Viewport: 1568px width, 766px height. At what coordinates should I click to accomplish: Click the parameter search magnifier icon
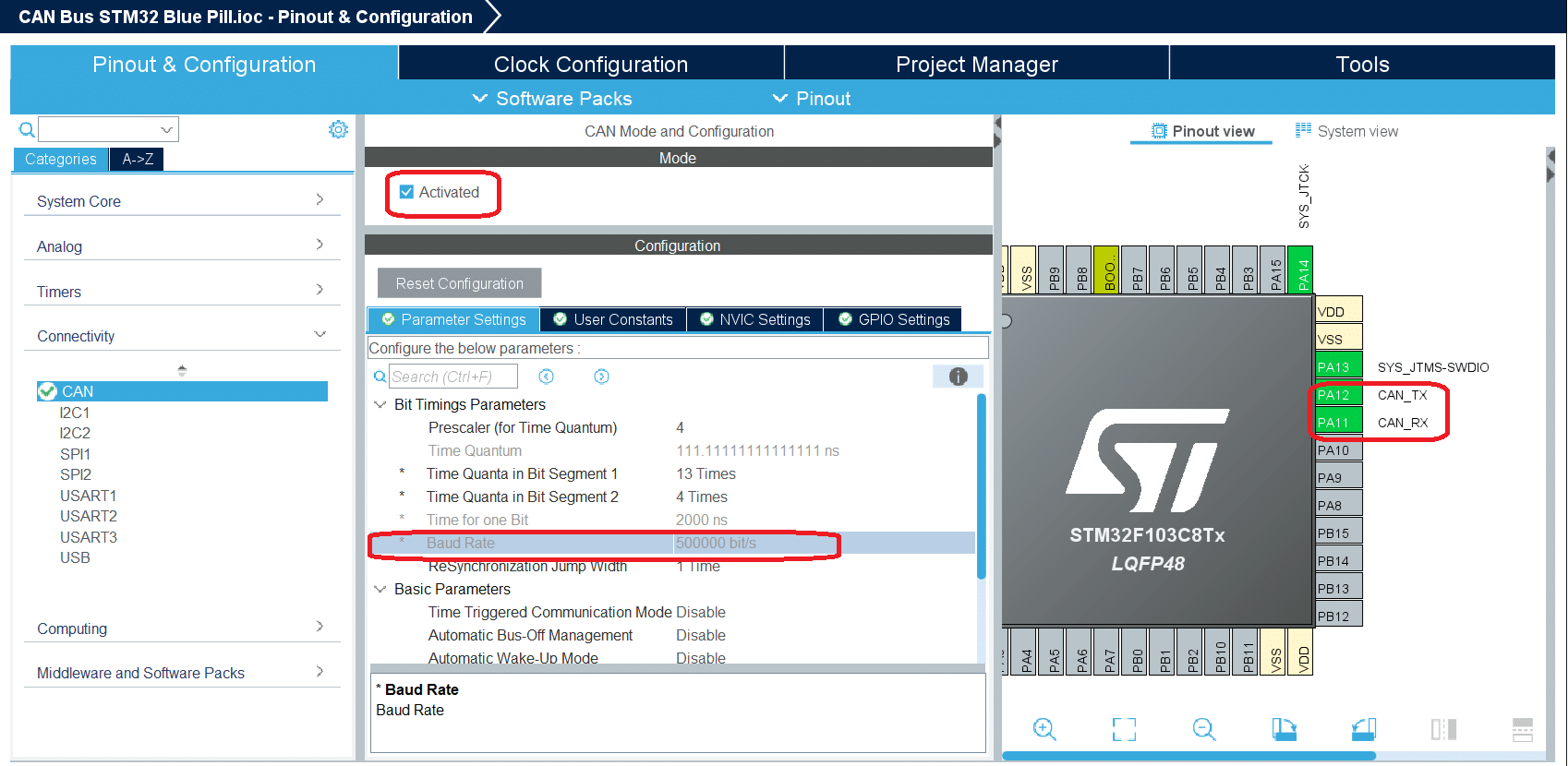(x=380, y=377)
